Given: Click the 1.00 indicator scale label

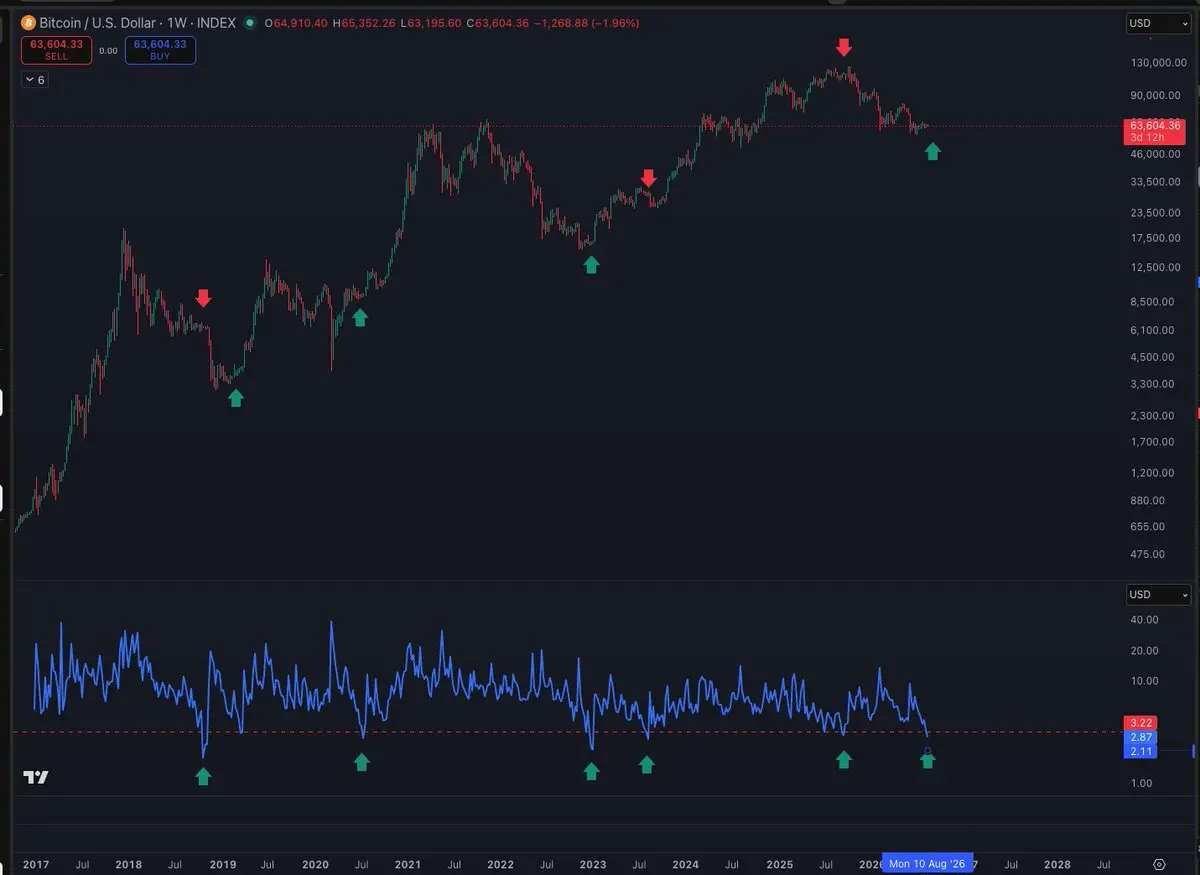Looking at the screenshot, I should pyautogui.click(x=1144, y=784).
